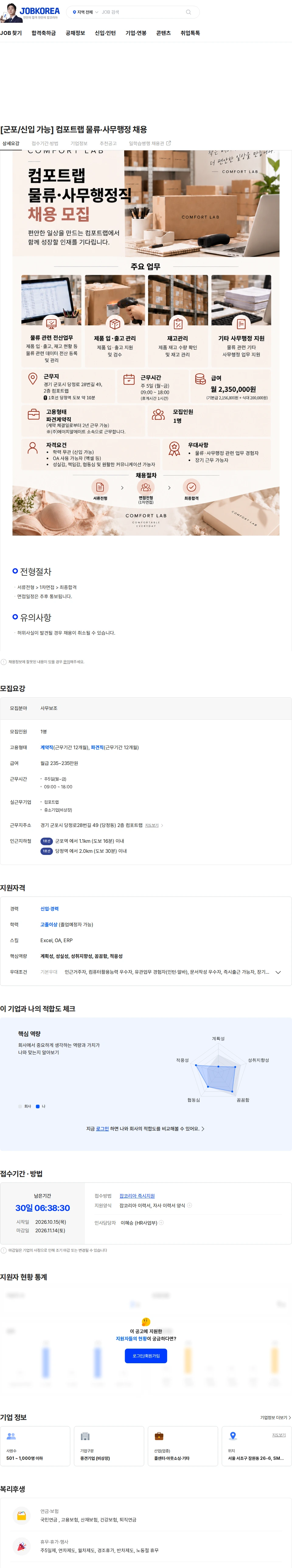Click the 위치 map pin icon
The height and width of the screenshot is (1568, 292).
tap(232, 1436)
